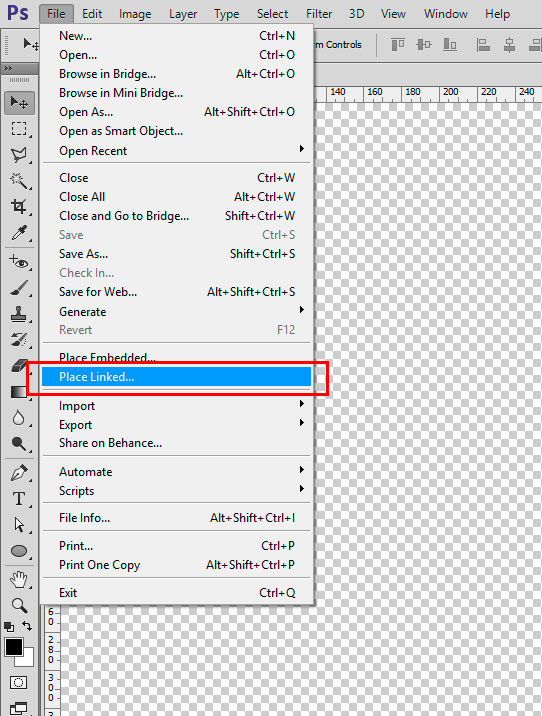Expand the Scripts submenu
Image resolution: width=542 pixels, height=716 pixels.
tap(176, 491)
